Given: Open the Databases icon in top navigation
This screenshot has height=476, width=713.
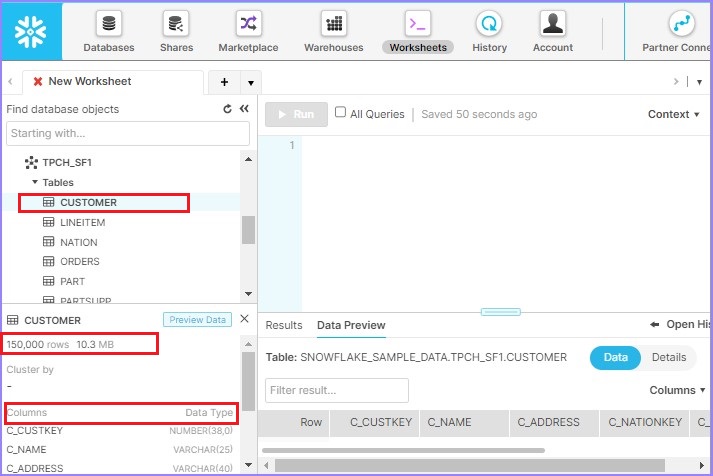Looking at the screenshot, I should point(108,24).
